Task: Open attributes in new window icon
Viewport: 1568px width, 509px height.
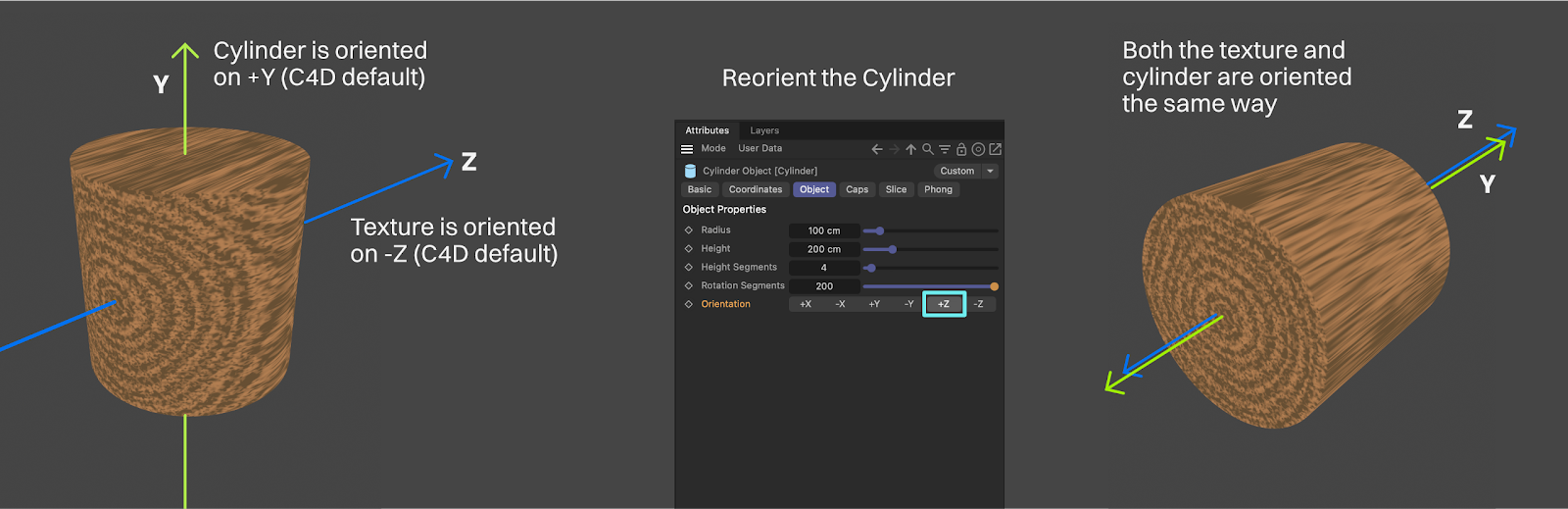Action: [x=995, y=149]
